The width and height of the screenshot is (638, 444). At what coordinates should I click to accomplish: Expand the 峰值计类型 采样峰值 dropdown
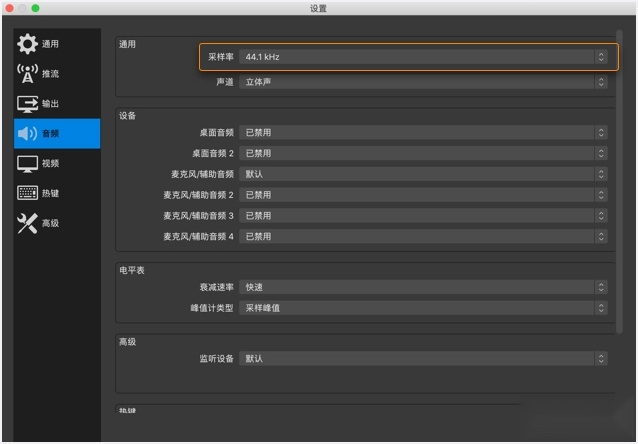pyautogui.click(x=423, y=308)
